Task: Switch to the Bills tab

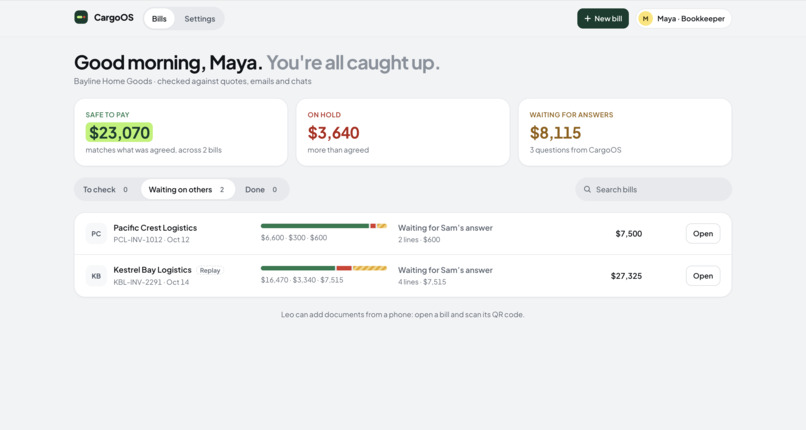Action: (x=159, y=18)
